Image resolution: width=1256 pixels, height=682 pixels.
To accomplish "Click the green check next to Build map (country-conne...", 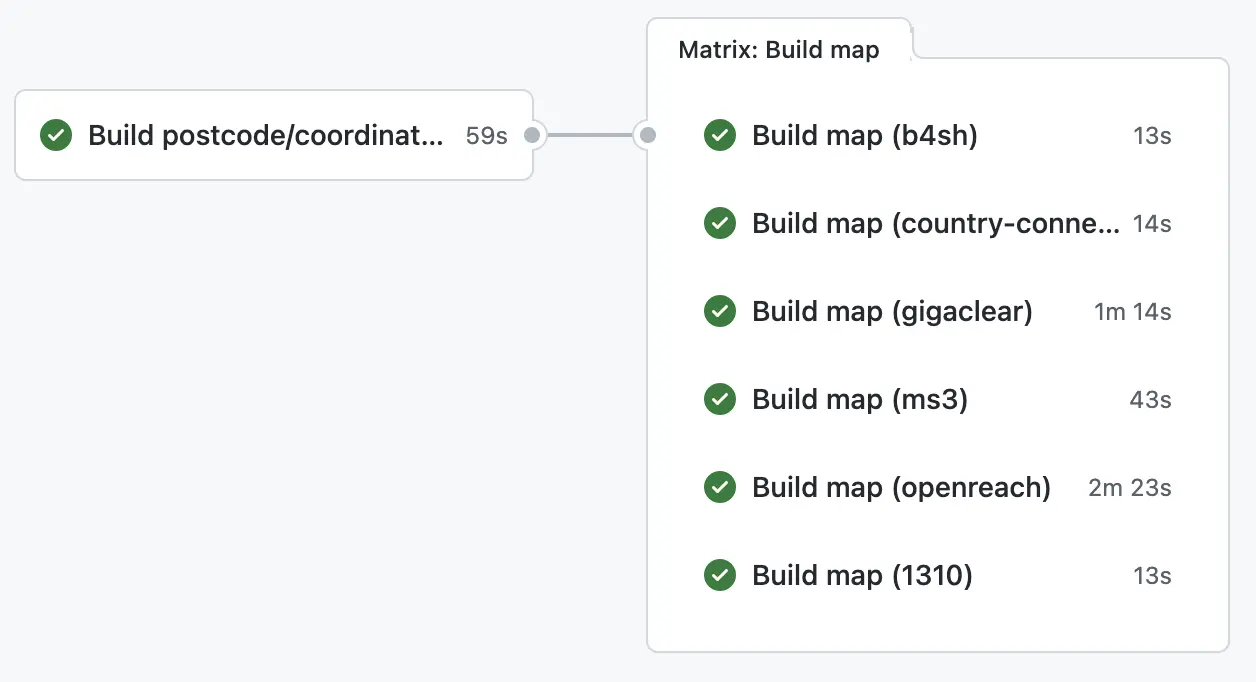I will tap(720, 223).
